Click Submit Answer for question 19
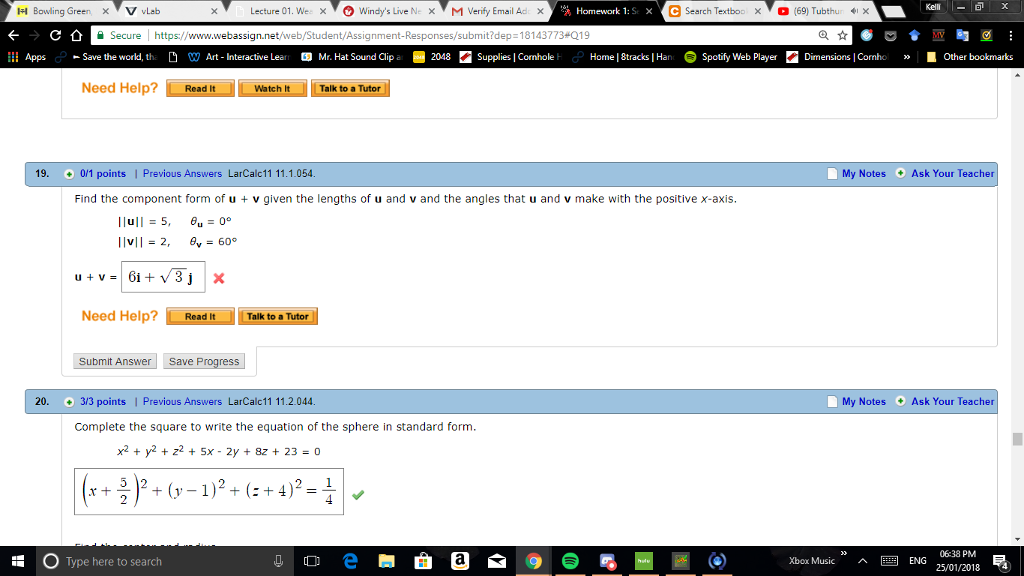Image resolution: width=1024 pixels, height=576 pixels. (x=115, y=361)
